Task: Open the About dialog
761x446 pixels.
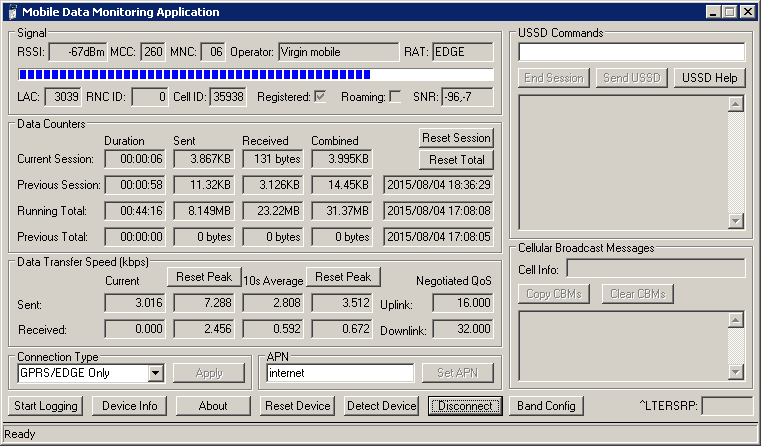Action: 213,406
